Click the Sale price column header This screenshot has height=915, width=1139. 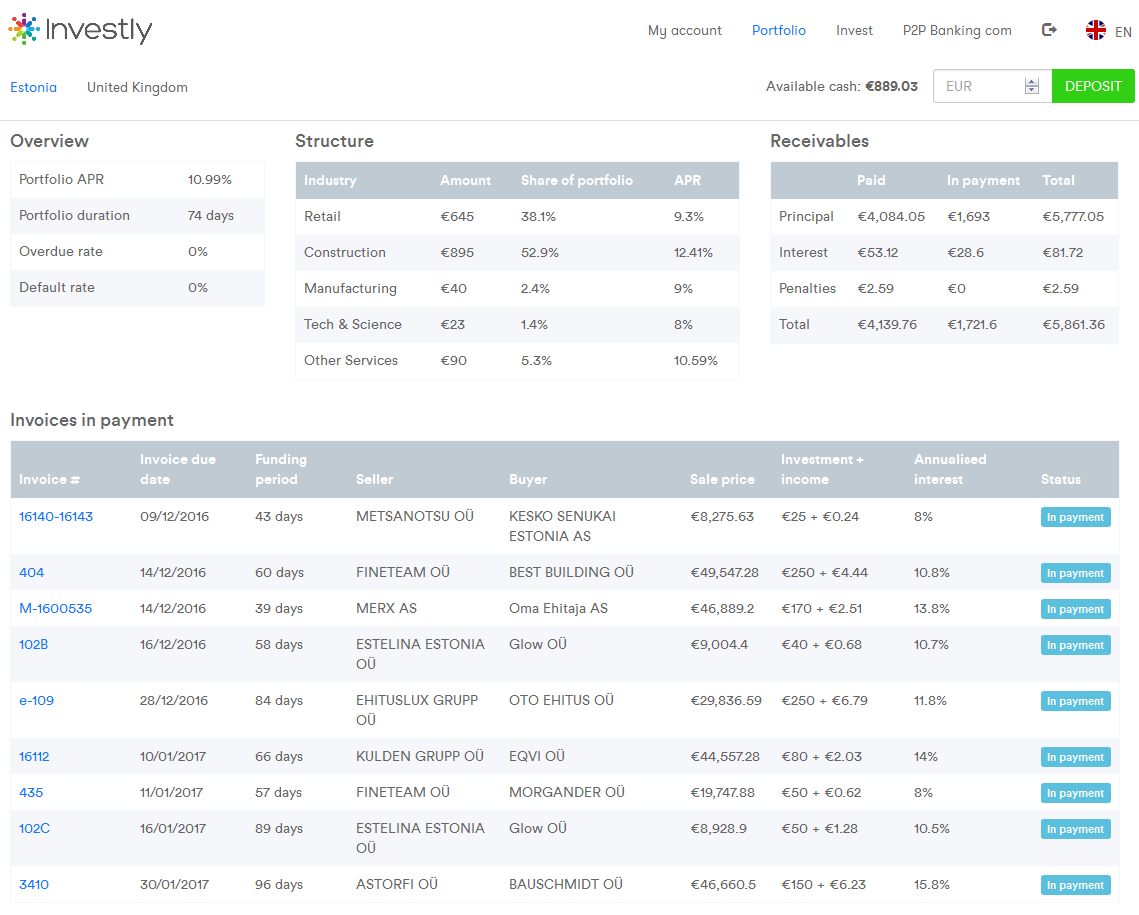click(x=722, y=479)
